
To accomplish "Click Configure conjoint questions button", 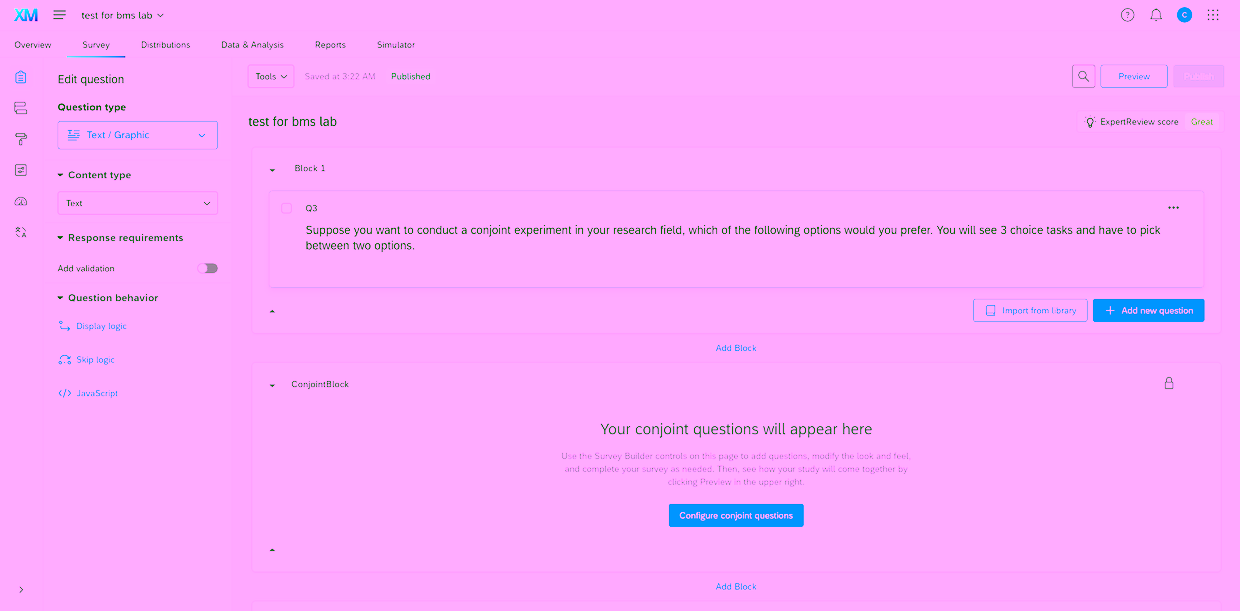I will pos(736,515).
